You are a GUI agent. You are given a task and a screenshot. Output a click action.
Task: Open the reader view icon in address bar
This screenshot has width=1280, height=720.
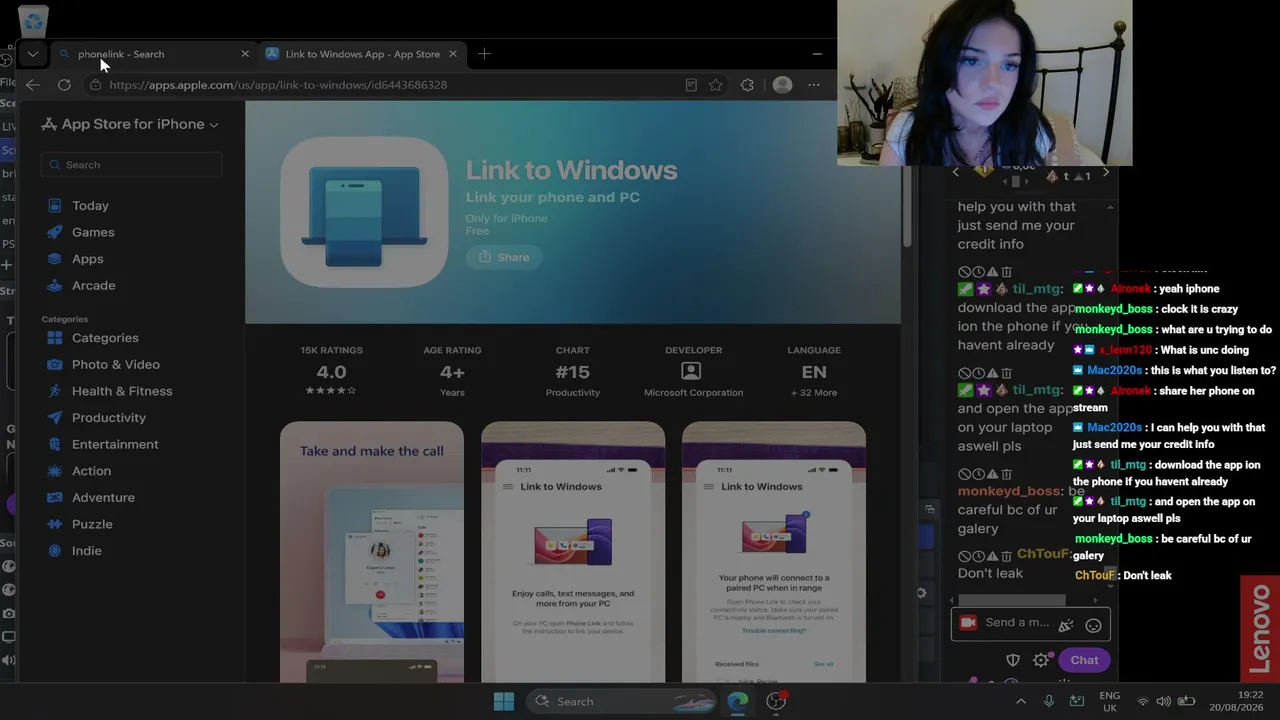[x=691, y=85]
